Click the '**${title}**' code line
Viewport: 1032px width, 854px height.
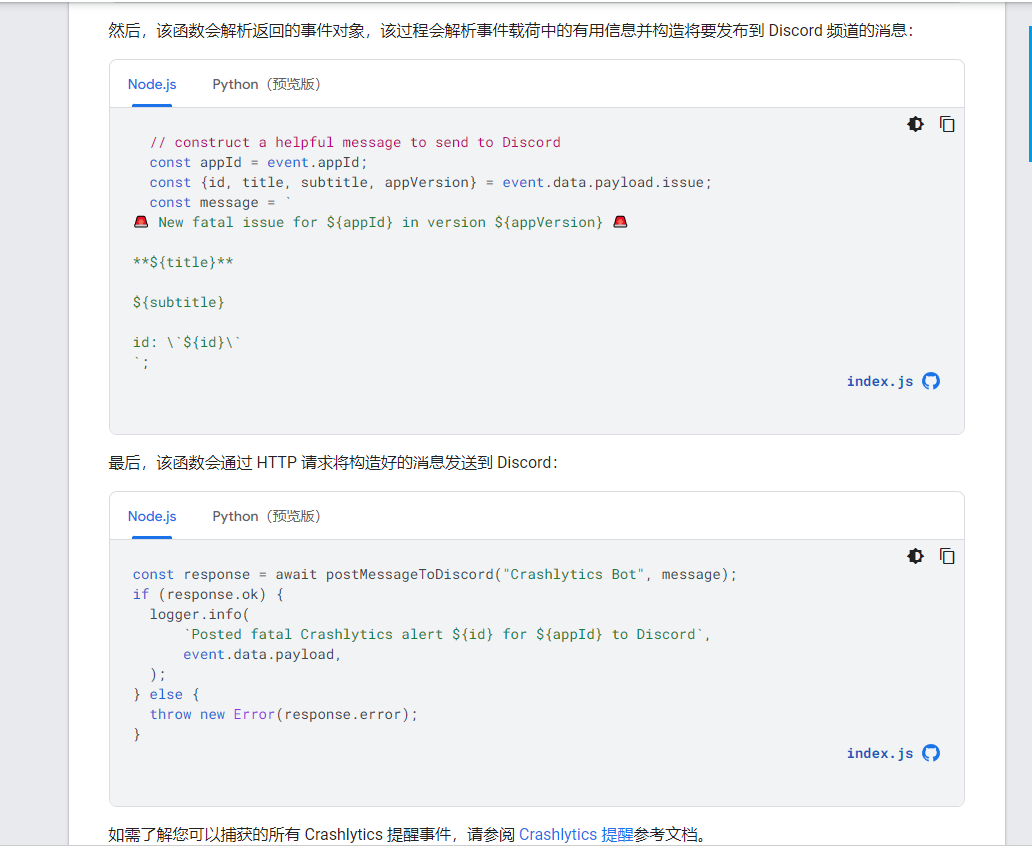tap(183, 263)
